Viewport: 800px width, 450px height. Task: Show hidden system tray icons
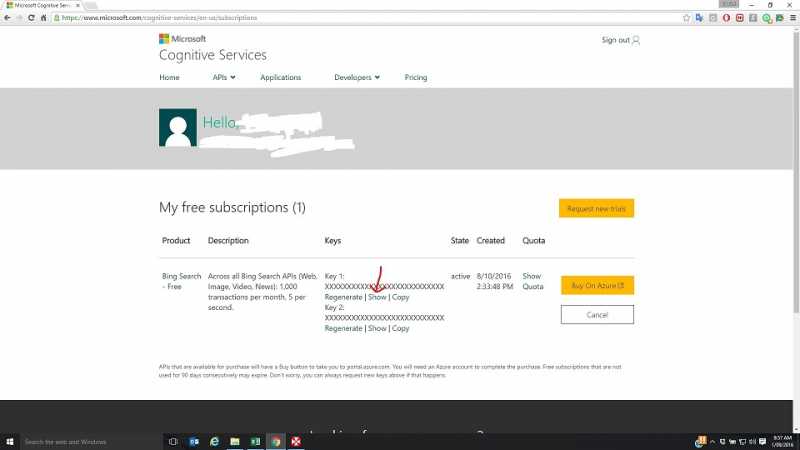coord(712,442)
